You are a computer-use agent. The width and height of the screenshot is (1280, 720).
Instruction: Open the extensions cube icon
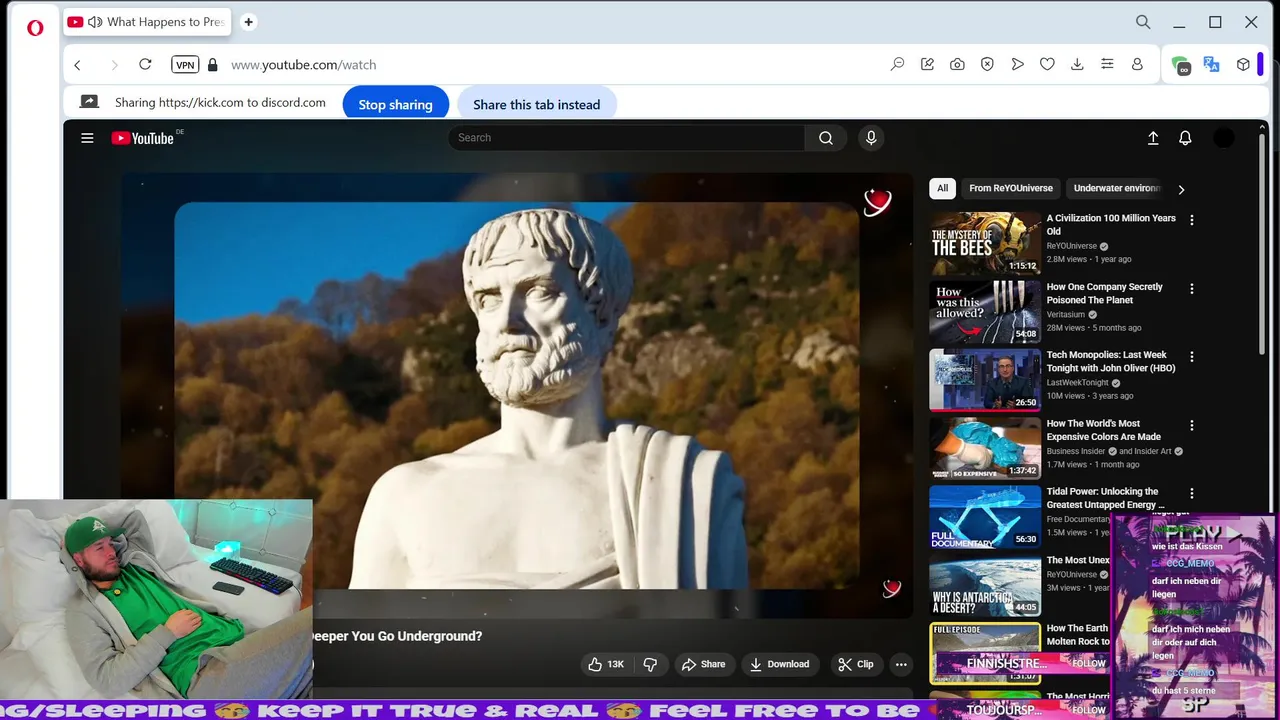[1243, 64]
